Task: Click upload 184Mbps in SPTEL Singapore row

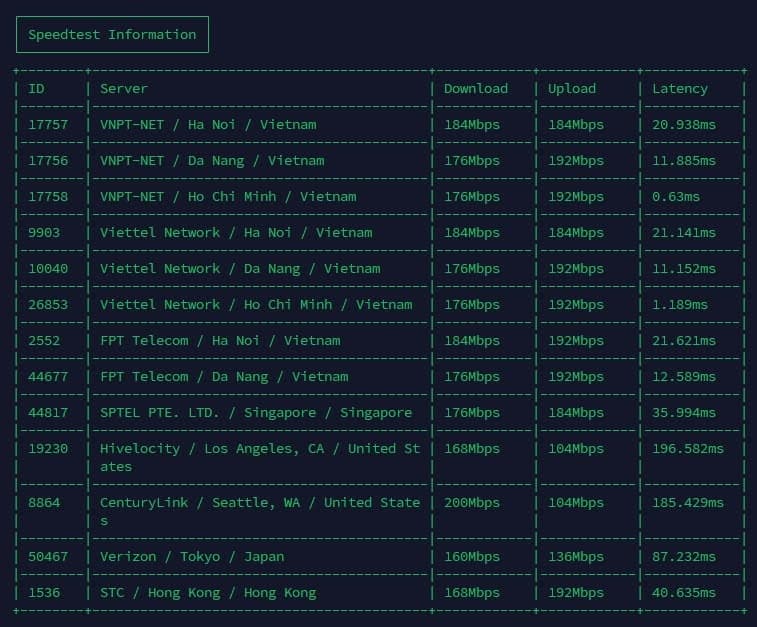Action: pos(575,413)
